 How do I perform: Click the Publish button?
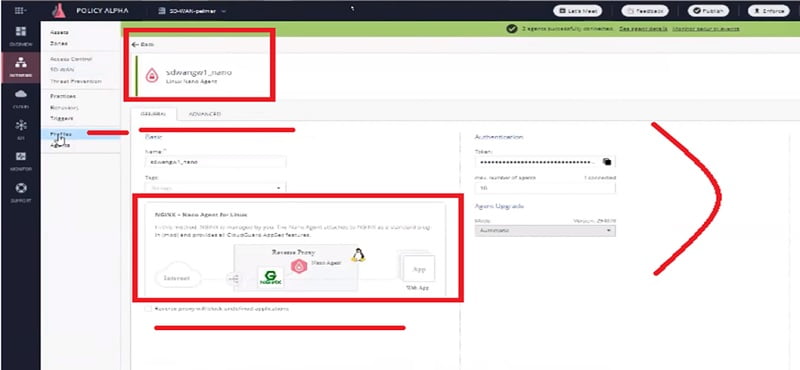[x=708, y=11]
